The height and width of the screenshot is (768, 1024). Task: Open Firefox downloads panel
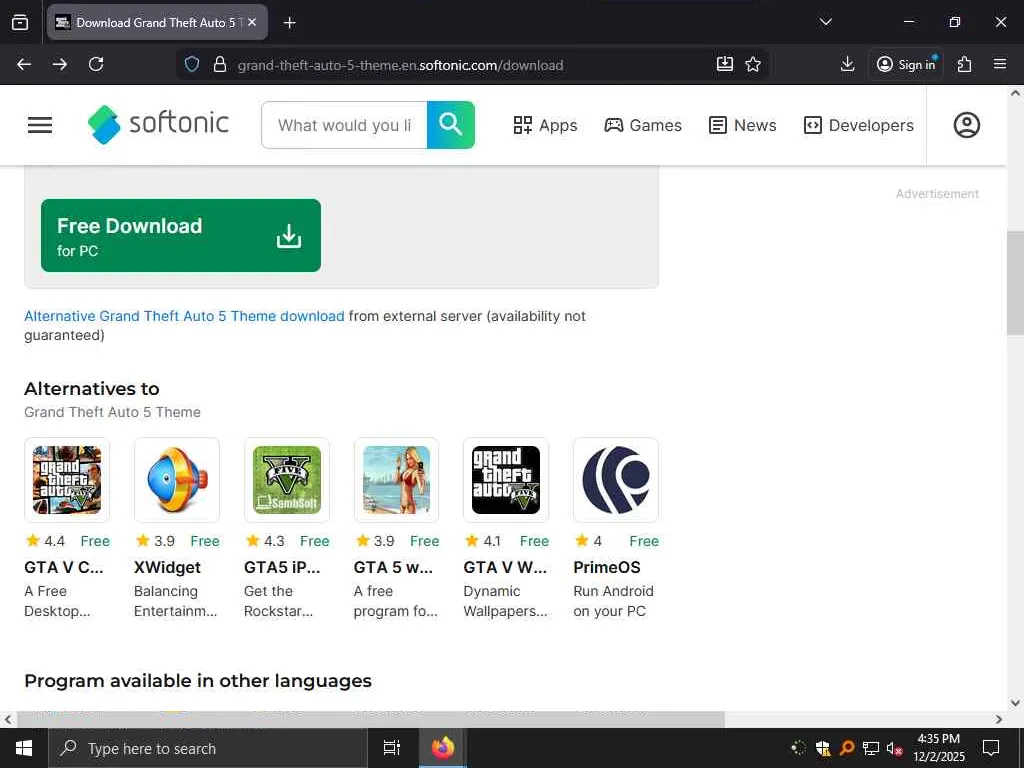[847, 64]
